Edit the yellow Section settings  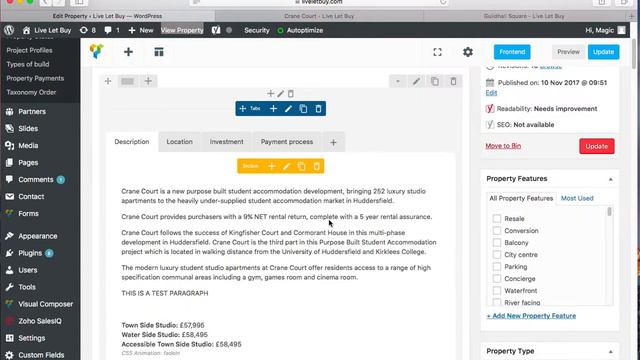[287, 166]
